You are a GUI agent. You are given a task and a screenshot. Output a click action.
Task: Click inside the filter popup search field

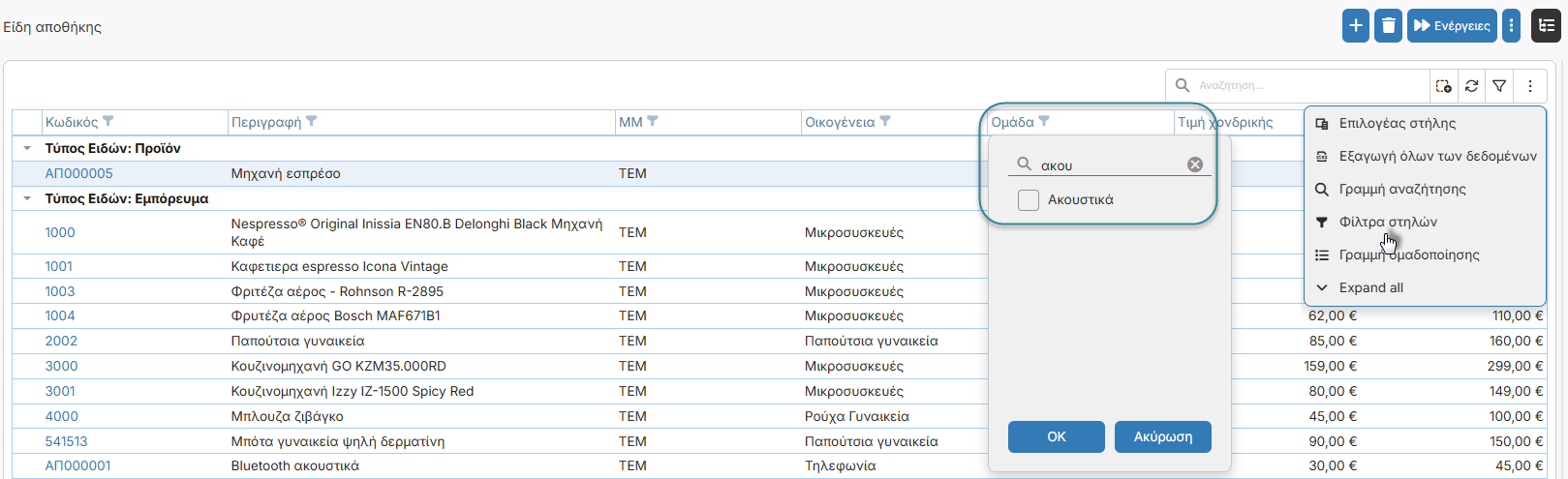1110,165
